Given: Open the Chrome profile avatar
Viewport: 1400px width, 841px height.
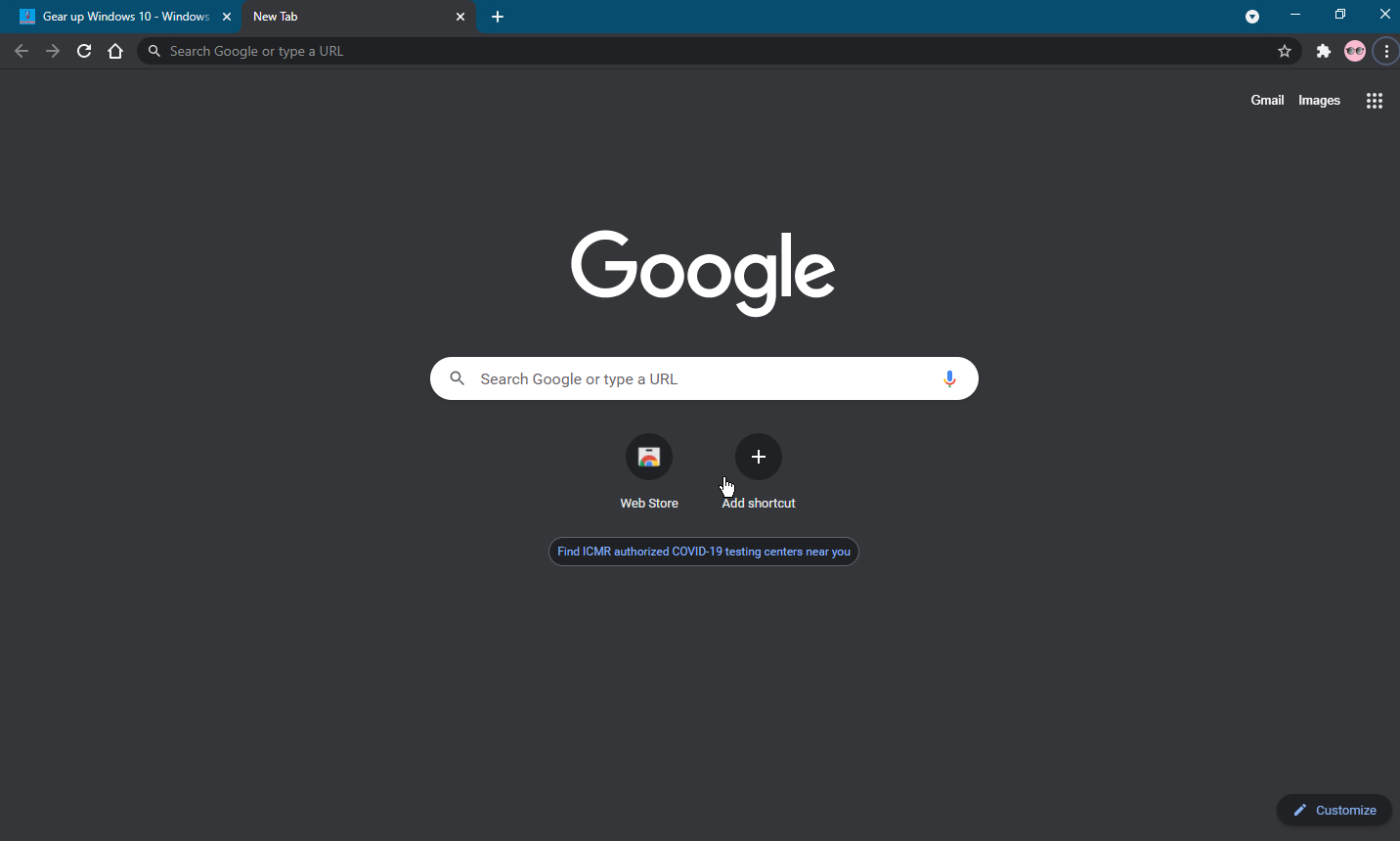Looking at the screenshot, I should point(1355,51).
